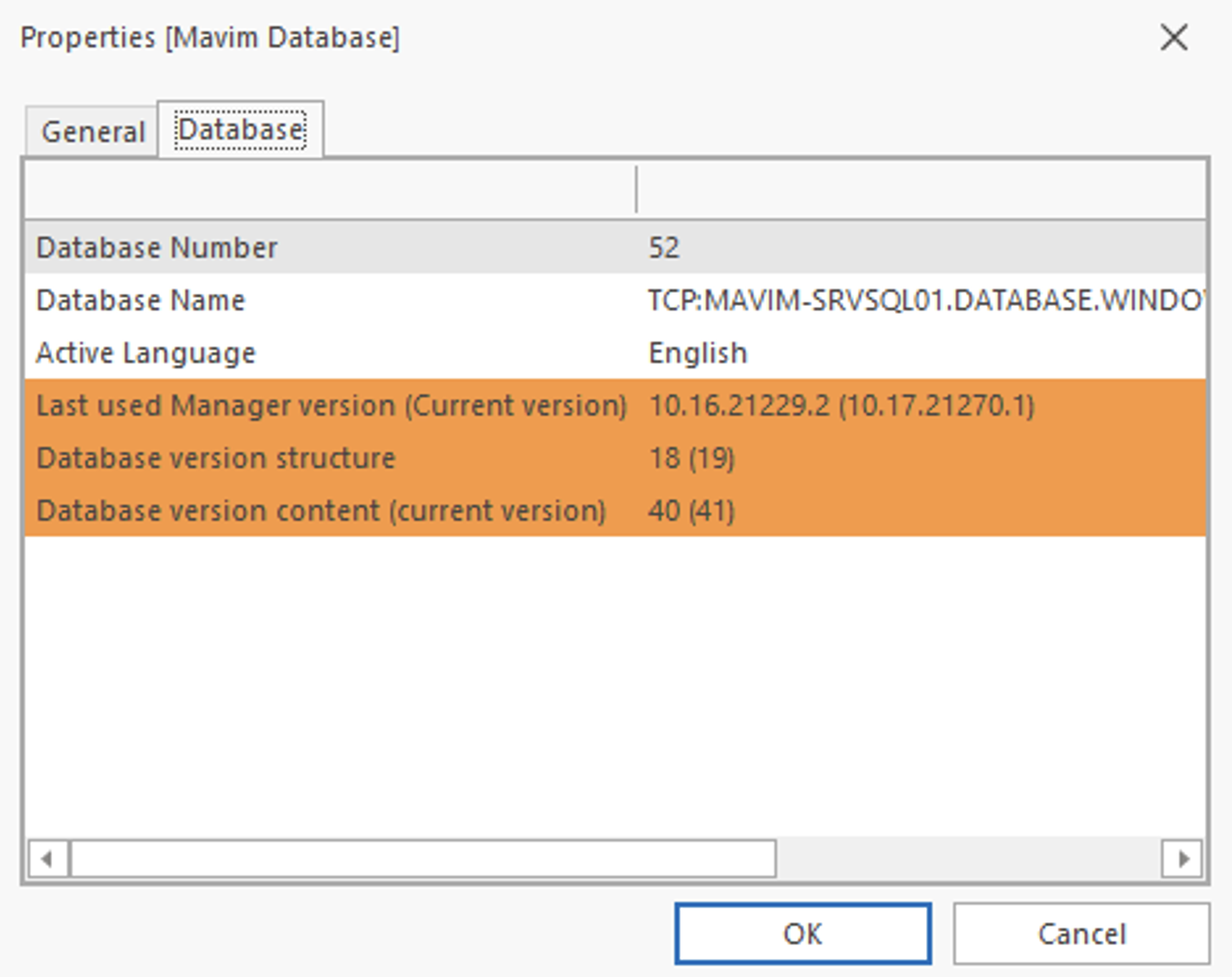Select Last used Manager version row label
1232x977 pixels.
[x=331, y=405]
